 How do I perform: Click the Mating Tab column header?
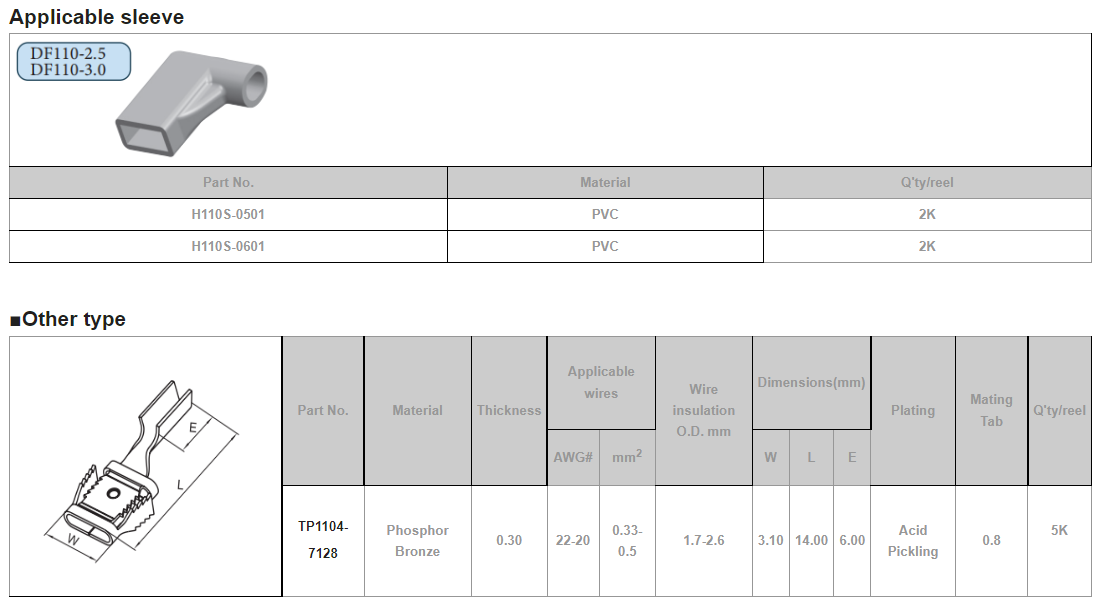coord(991,410)
